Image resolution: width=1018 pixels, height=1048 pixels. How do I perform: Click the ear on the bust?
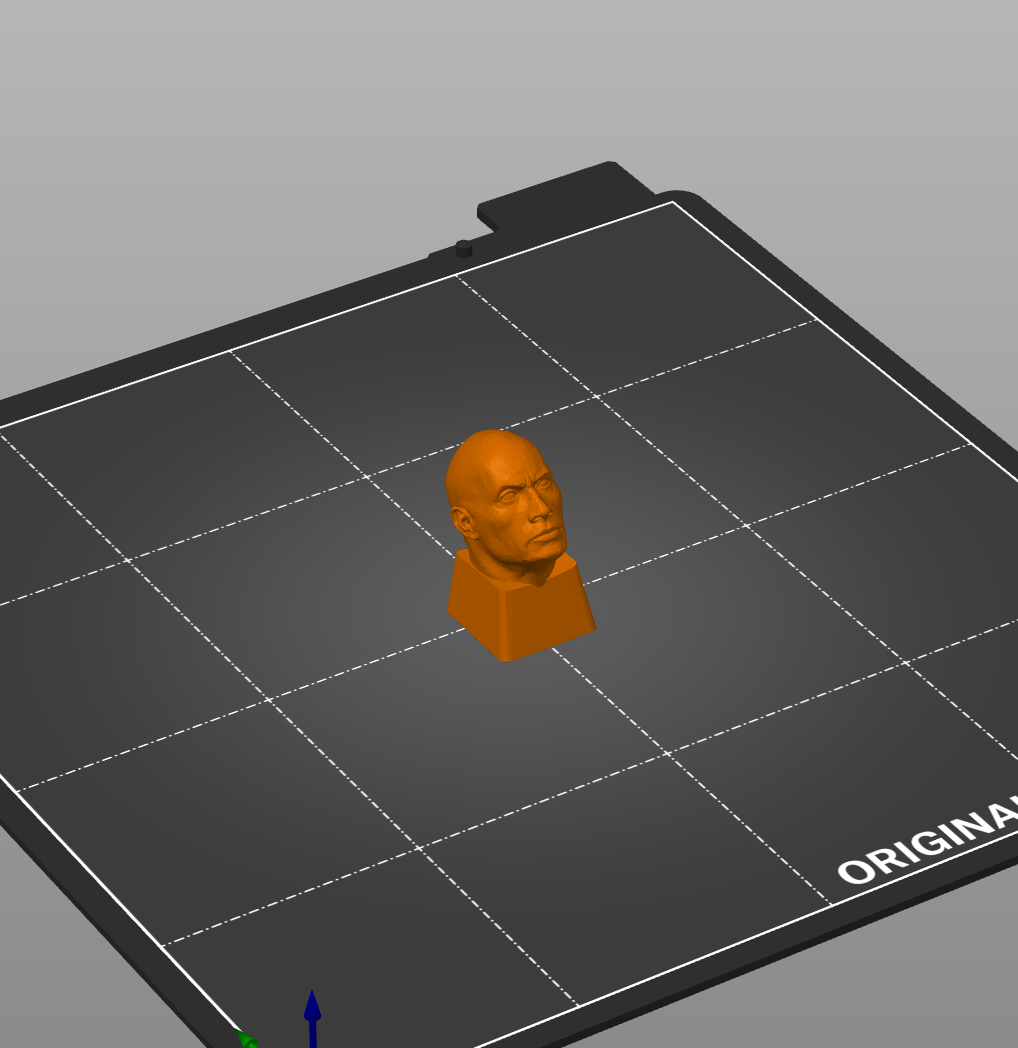(463, 521)
